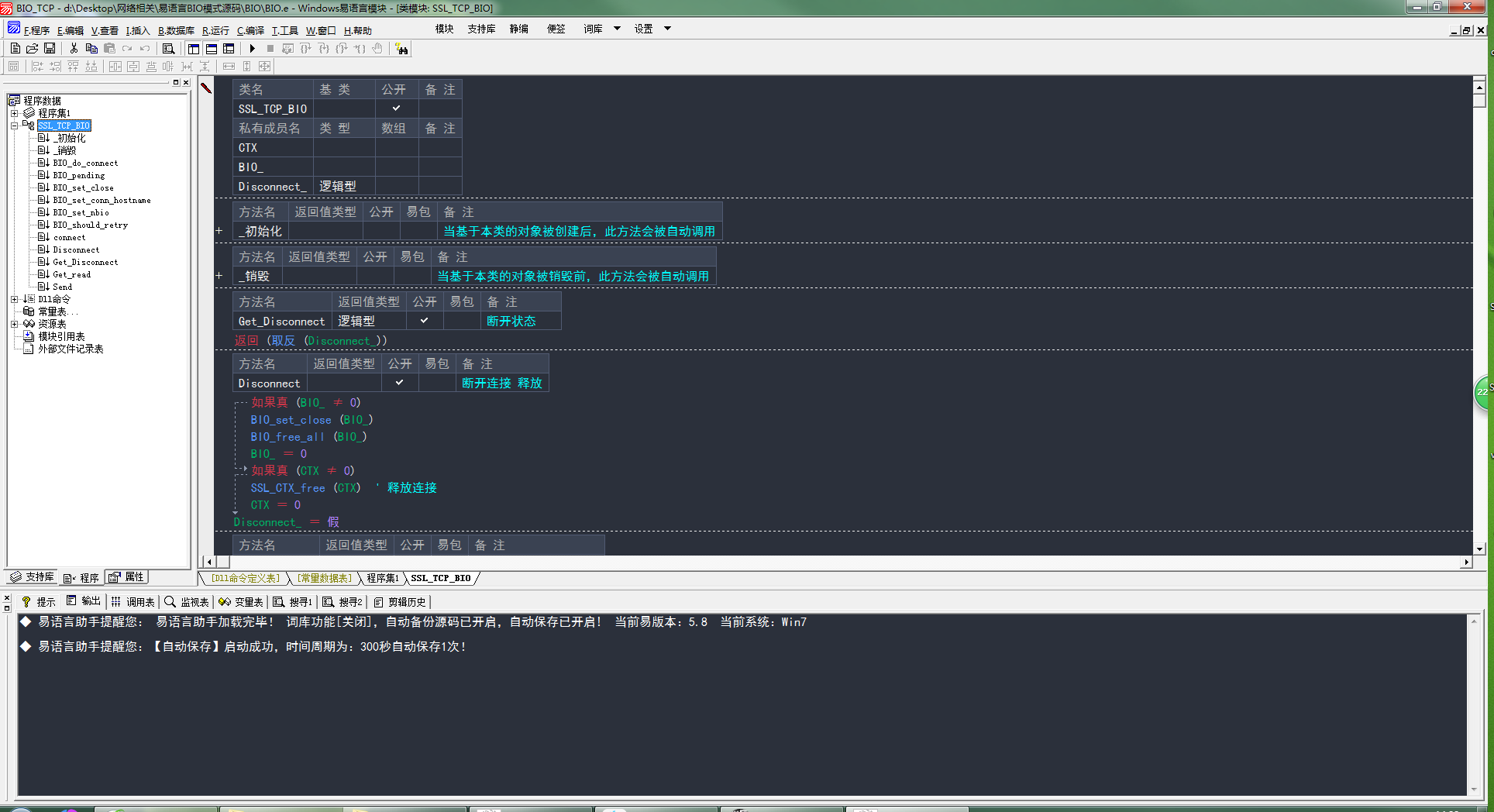This screenshot has width=1494, height=812.
Task: Click the hand breakpoint icon
Action: pyautogui.click(x=377, y=48)
